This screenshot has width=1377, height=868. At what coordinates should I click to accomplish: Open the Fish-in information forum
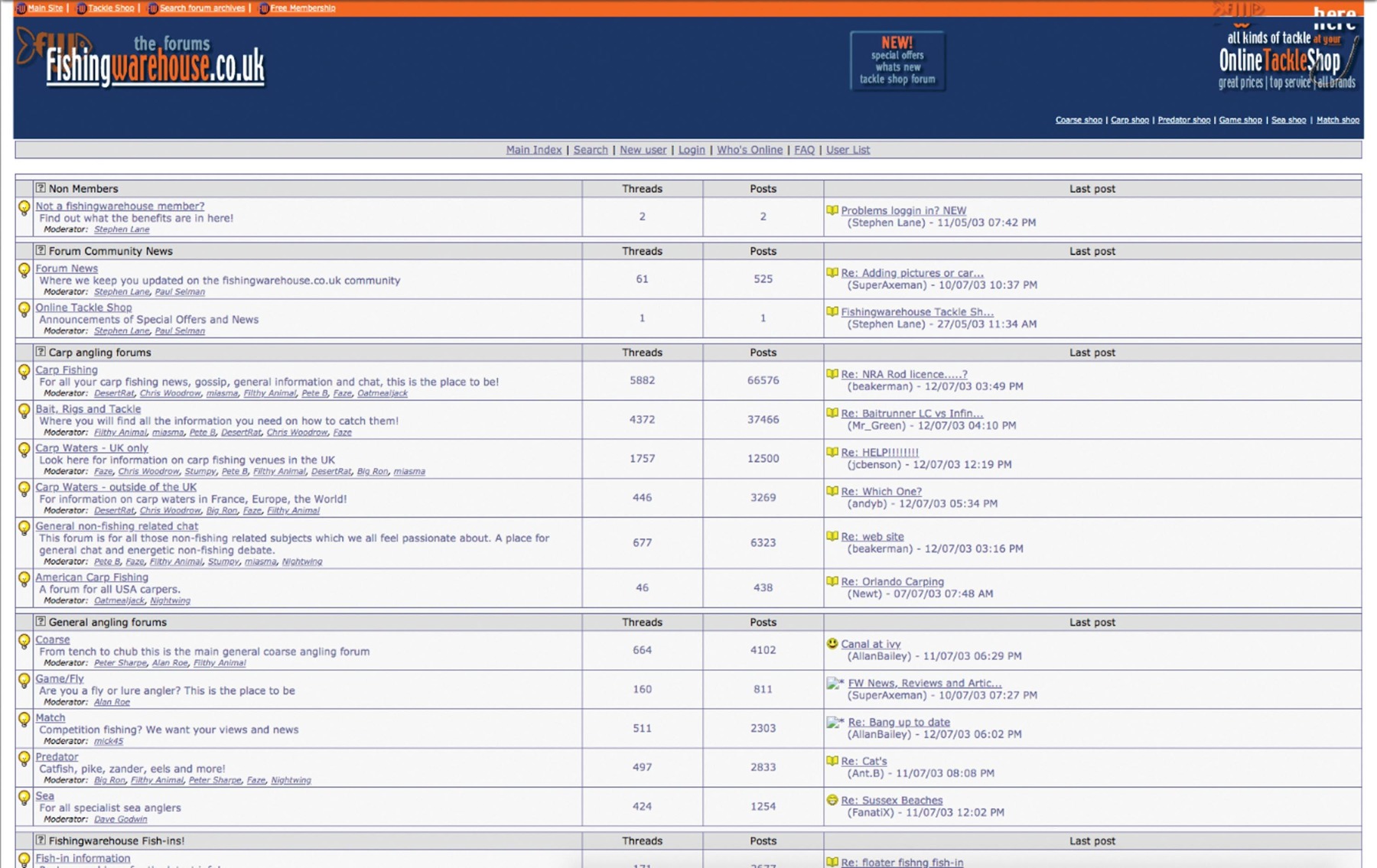pos(83,858)
